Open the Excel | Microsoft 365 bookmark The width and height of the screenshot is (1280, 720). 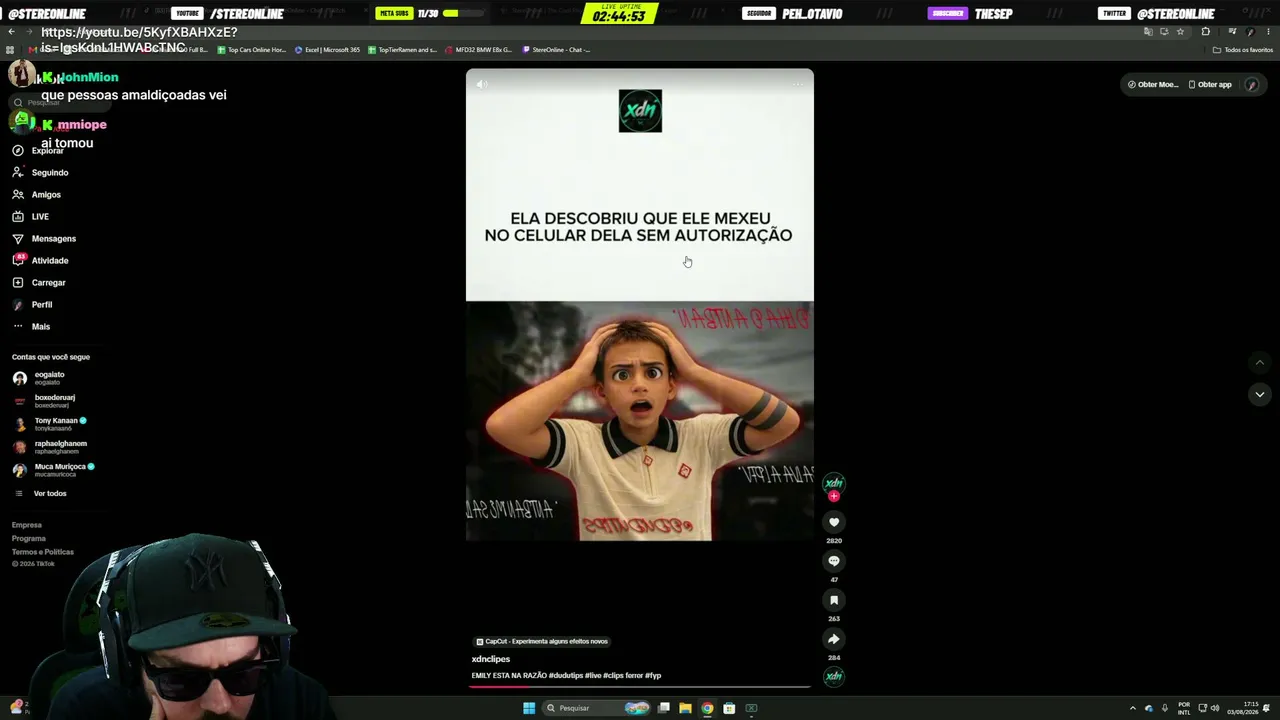pyautogui.click(x=327, y=50)
